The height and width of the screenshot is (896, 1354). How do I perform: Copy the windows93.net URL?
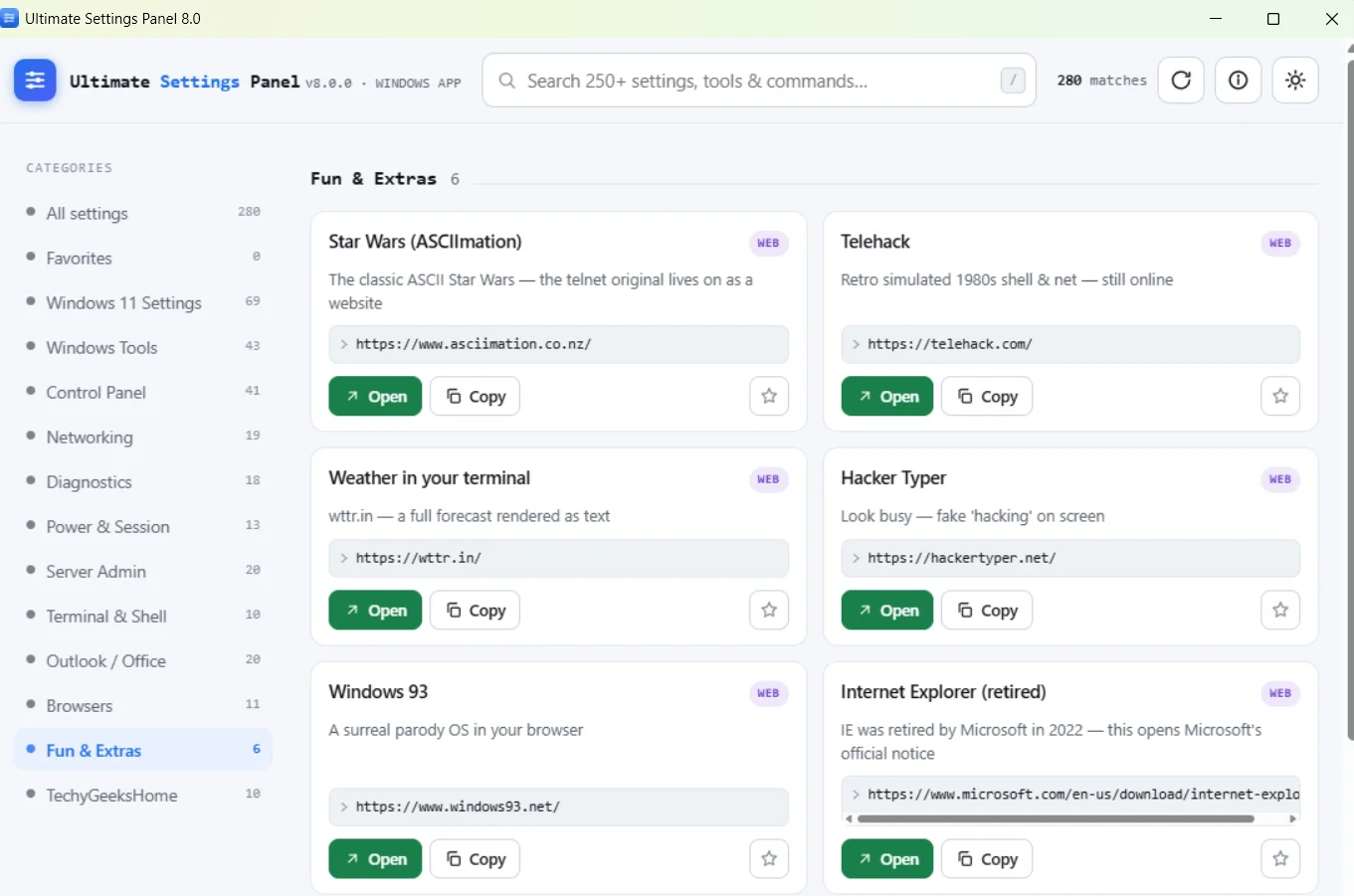pos(475,858)
